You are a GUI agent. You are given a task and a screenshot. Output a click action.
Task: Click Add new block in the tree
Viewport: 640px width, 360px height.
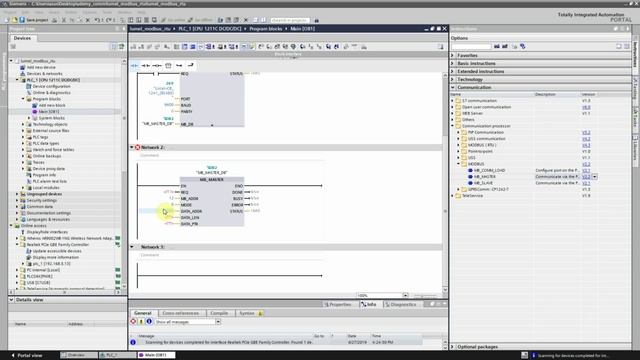point(52,105)
